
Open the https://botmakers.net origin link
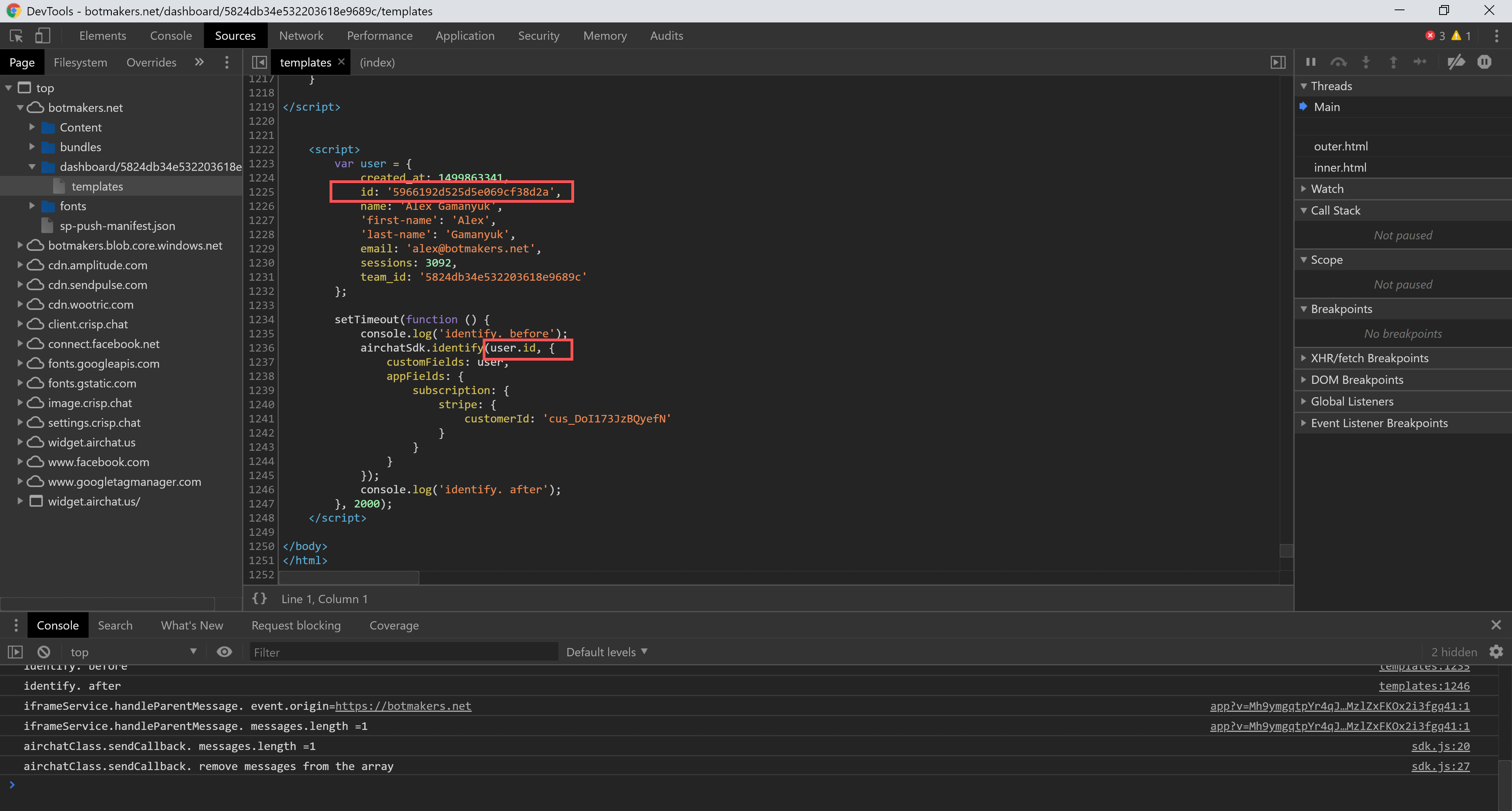tap(403, 706)
